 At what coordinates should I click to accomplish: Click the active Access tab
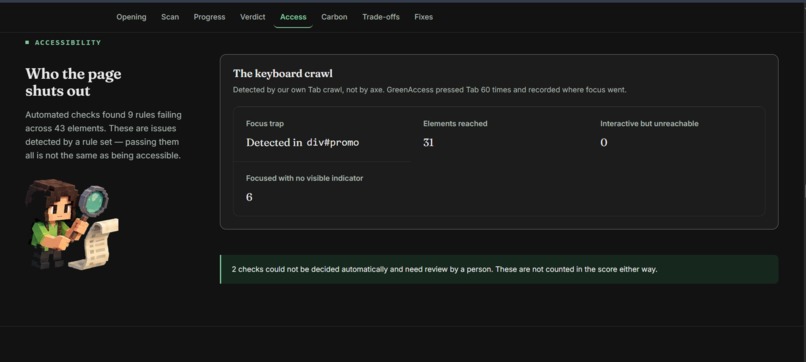click(293, 17)
